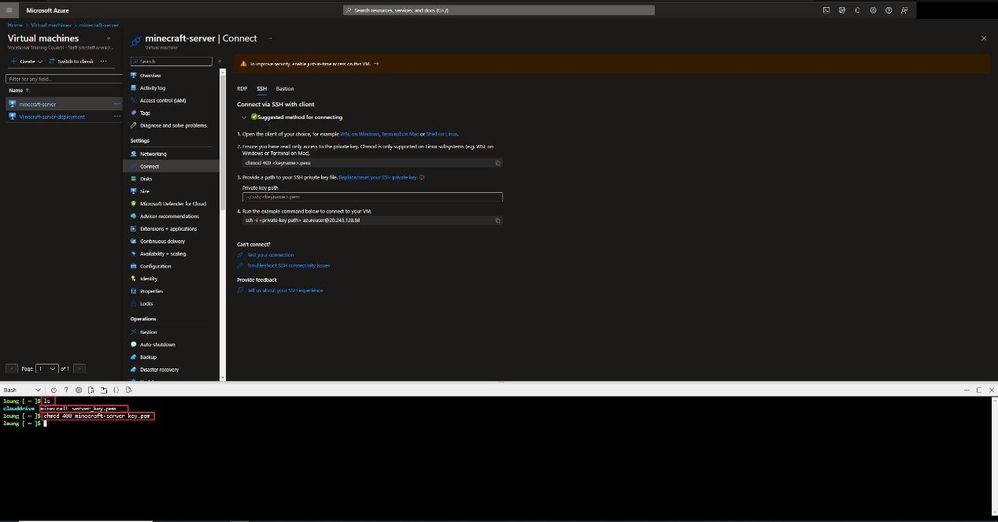
Task: Focus the global Search resources box
Action: point(498,10)
